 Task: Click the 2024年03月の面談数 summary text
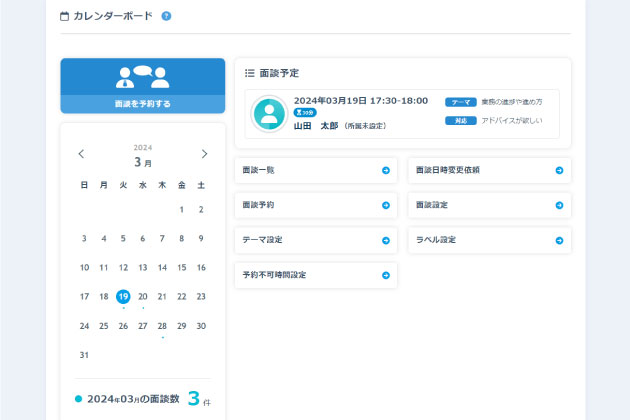coord(133,399)
